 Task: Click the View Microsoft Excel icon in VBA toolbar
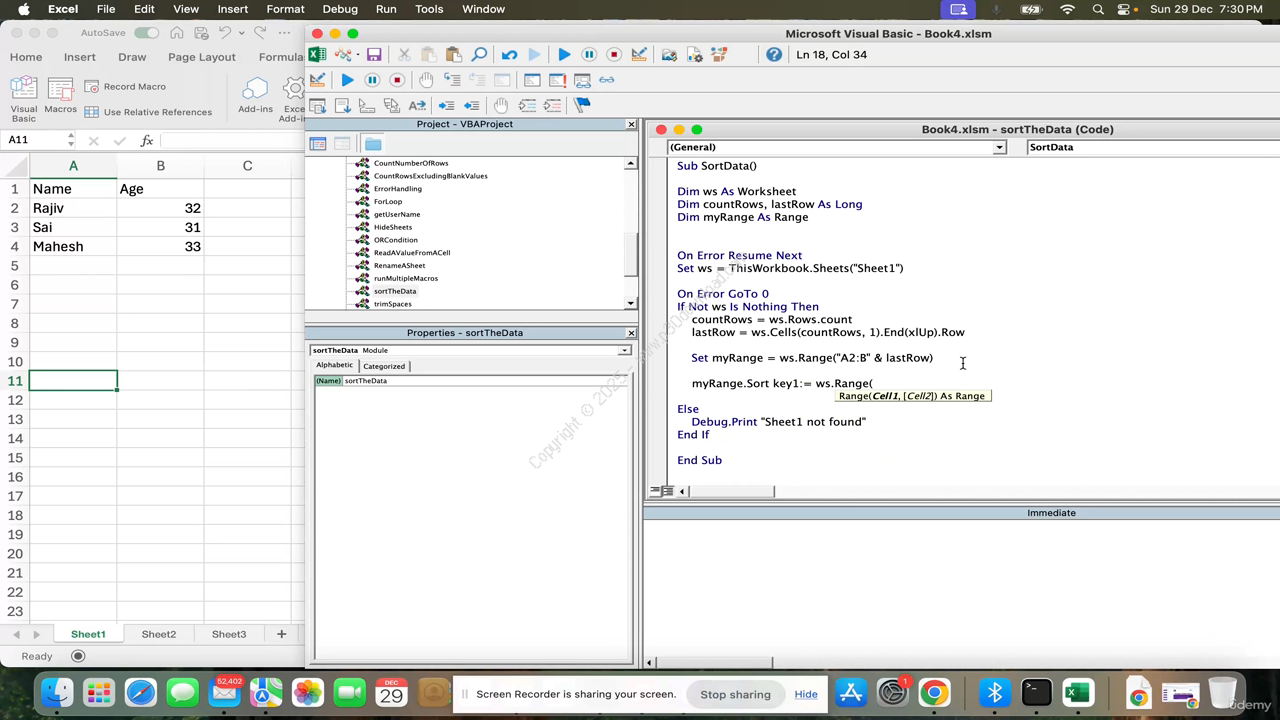click(318, 55)
